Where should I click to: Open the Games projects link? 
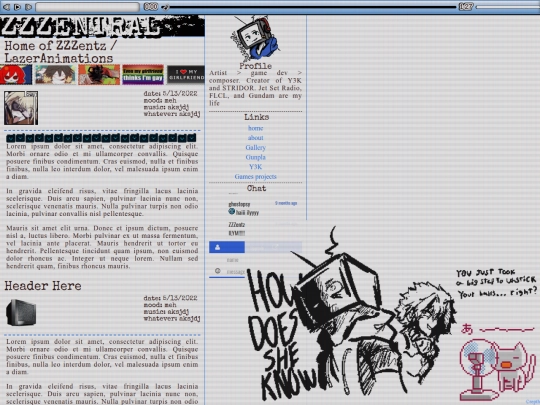pyautogui.click(x=256, y=176)
